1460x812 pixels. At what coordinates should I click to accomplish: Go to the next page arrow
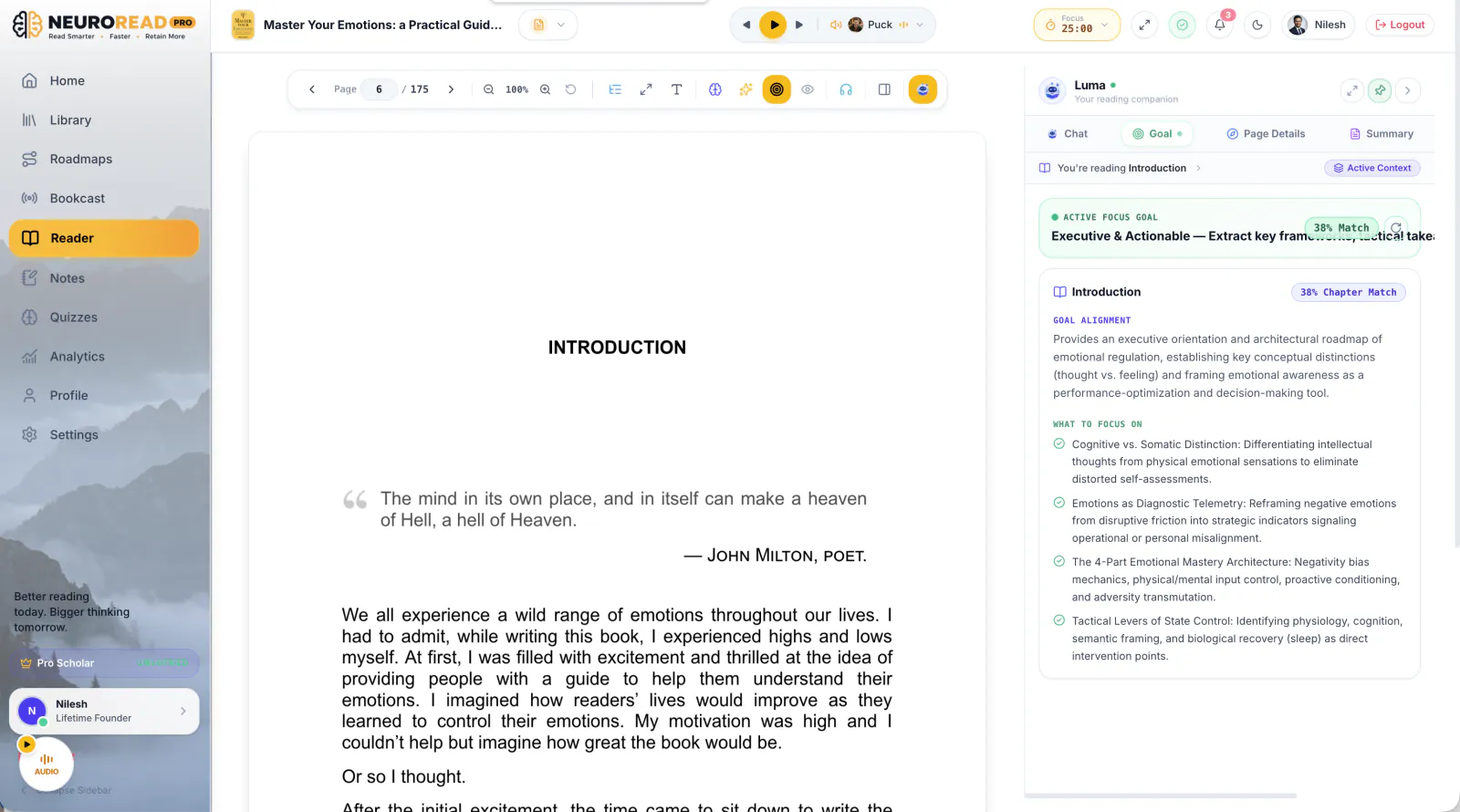point(451,89)
